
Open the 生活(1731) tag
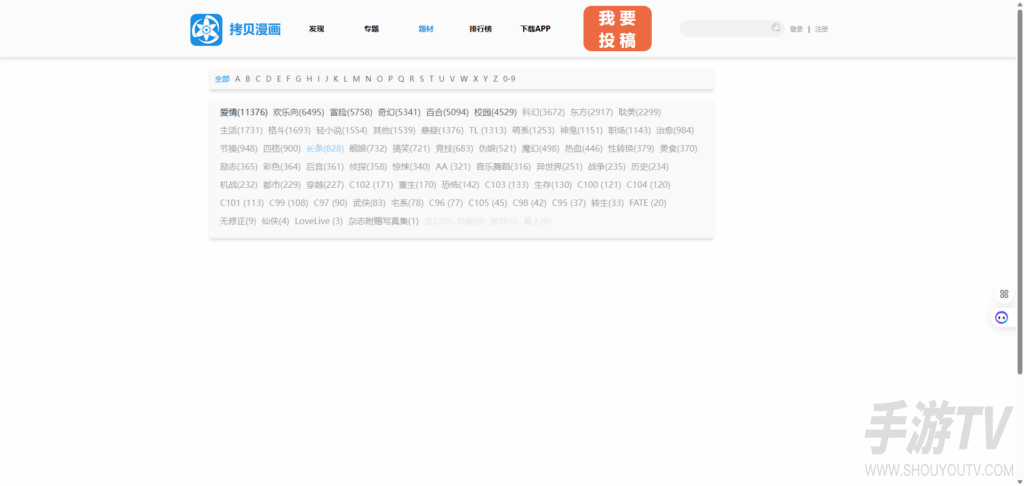click(x=241, y=131)
